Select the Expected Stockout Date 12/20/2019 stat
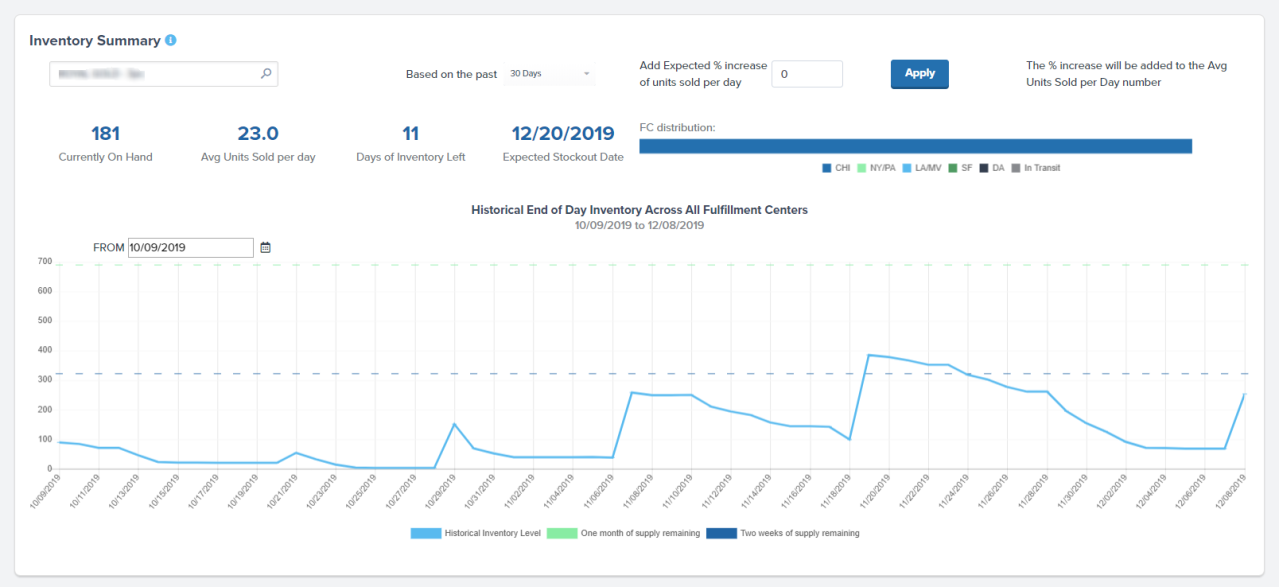Viewport: 1279px width, 587px height. click(562, 133)
